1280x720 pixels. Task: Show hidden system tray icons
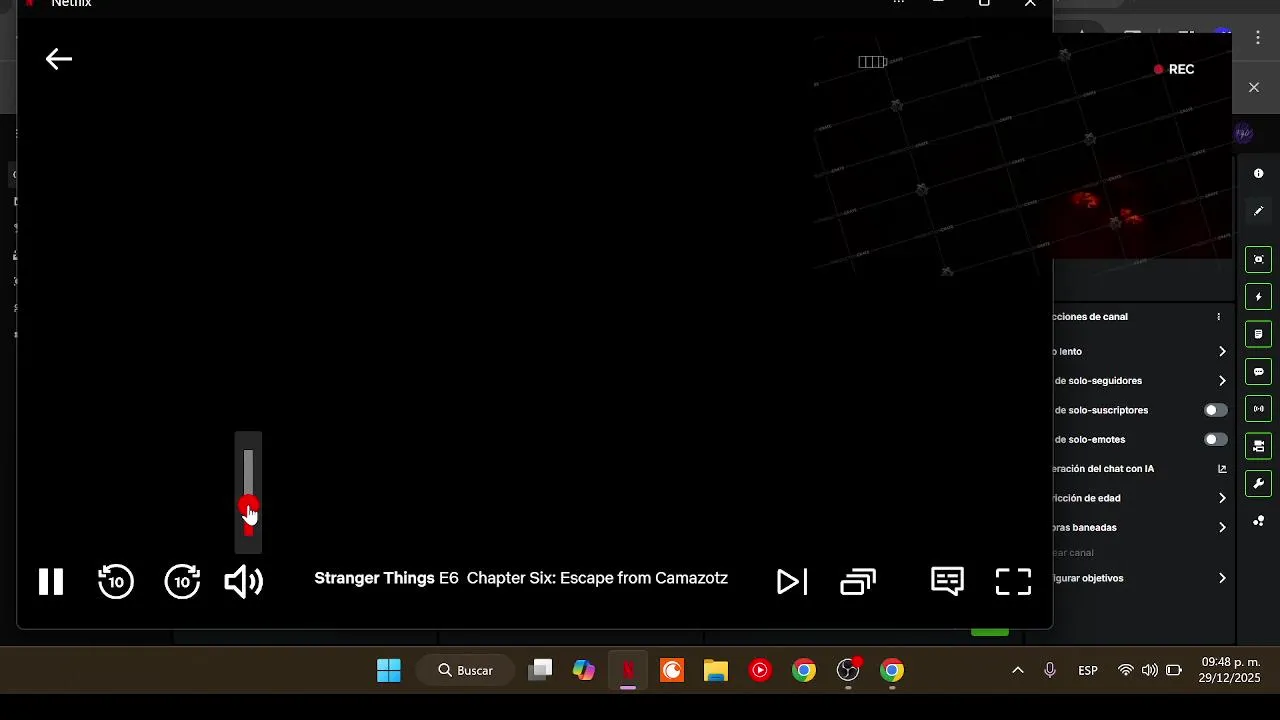click(1018, 670)
